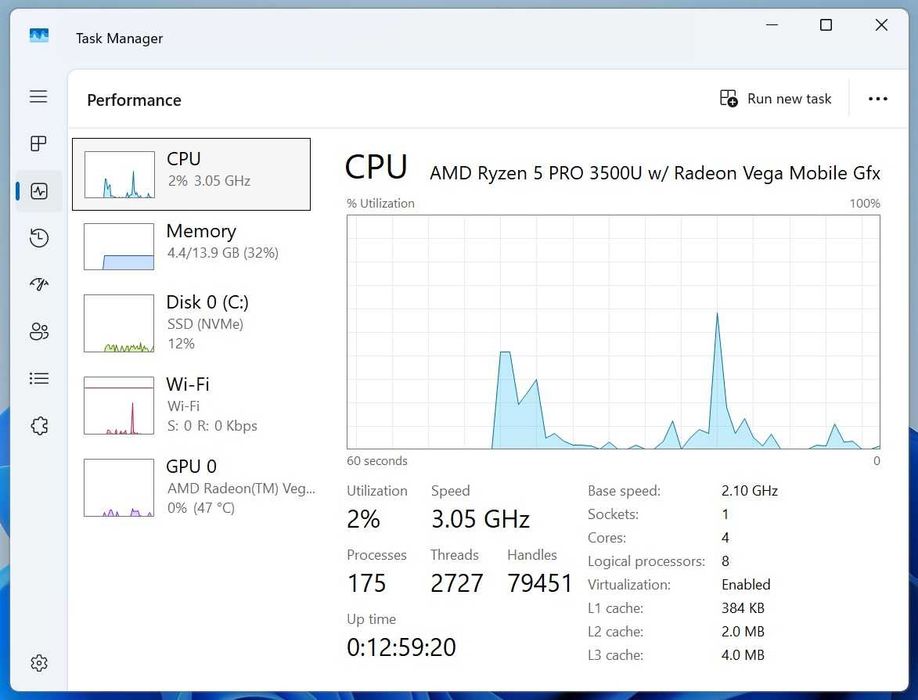Open Task Manager Settings gear
This screenshot has height=700, width=918.
pos(38,663)
